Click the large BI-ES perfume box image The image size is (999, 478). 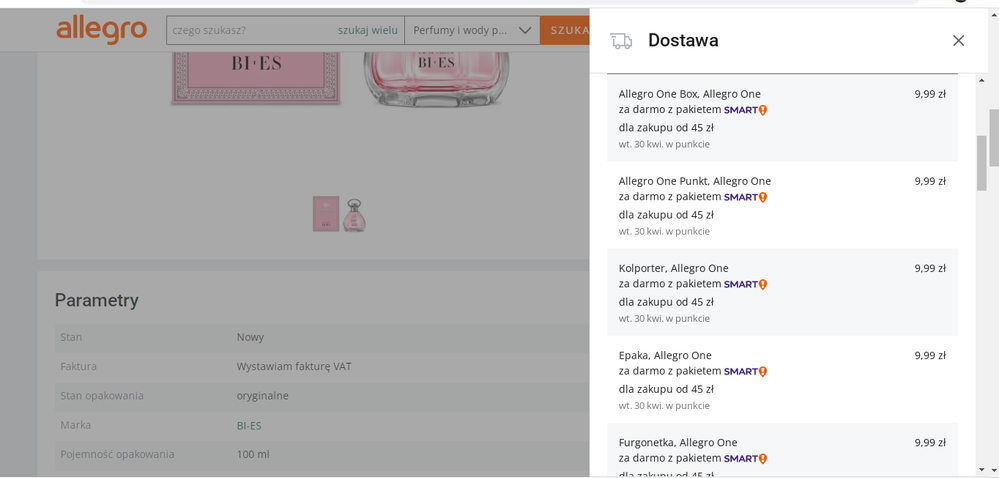(255, 78)
